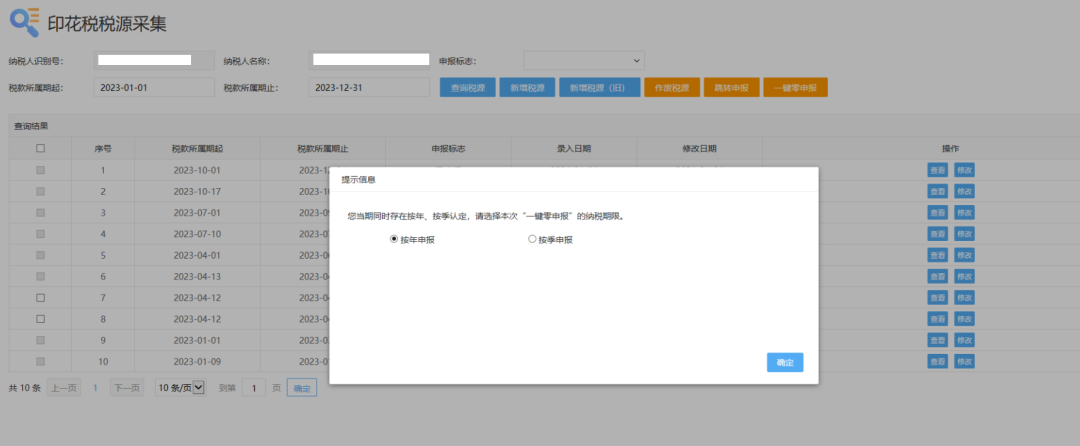Click the 税款所属期起 column header

tap(197, 149)
